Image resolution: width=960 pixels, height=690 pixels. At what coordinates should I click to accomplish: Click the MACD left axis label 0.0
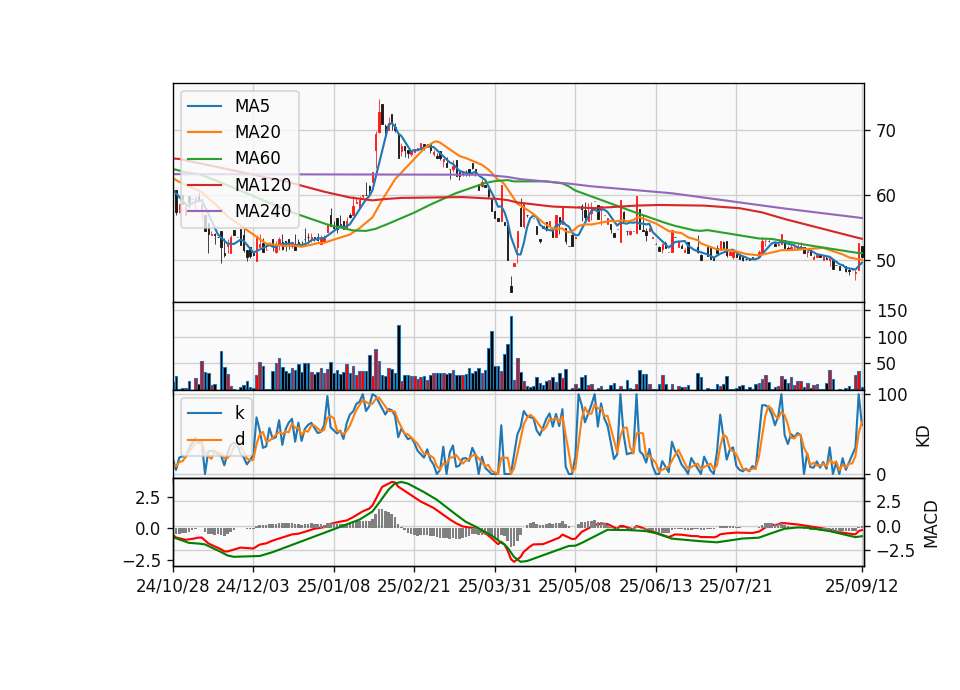[x=148, y=529]
